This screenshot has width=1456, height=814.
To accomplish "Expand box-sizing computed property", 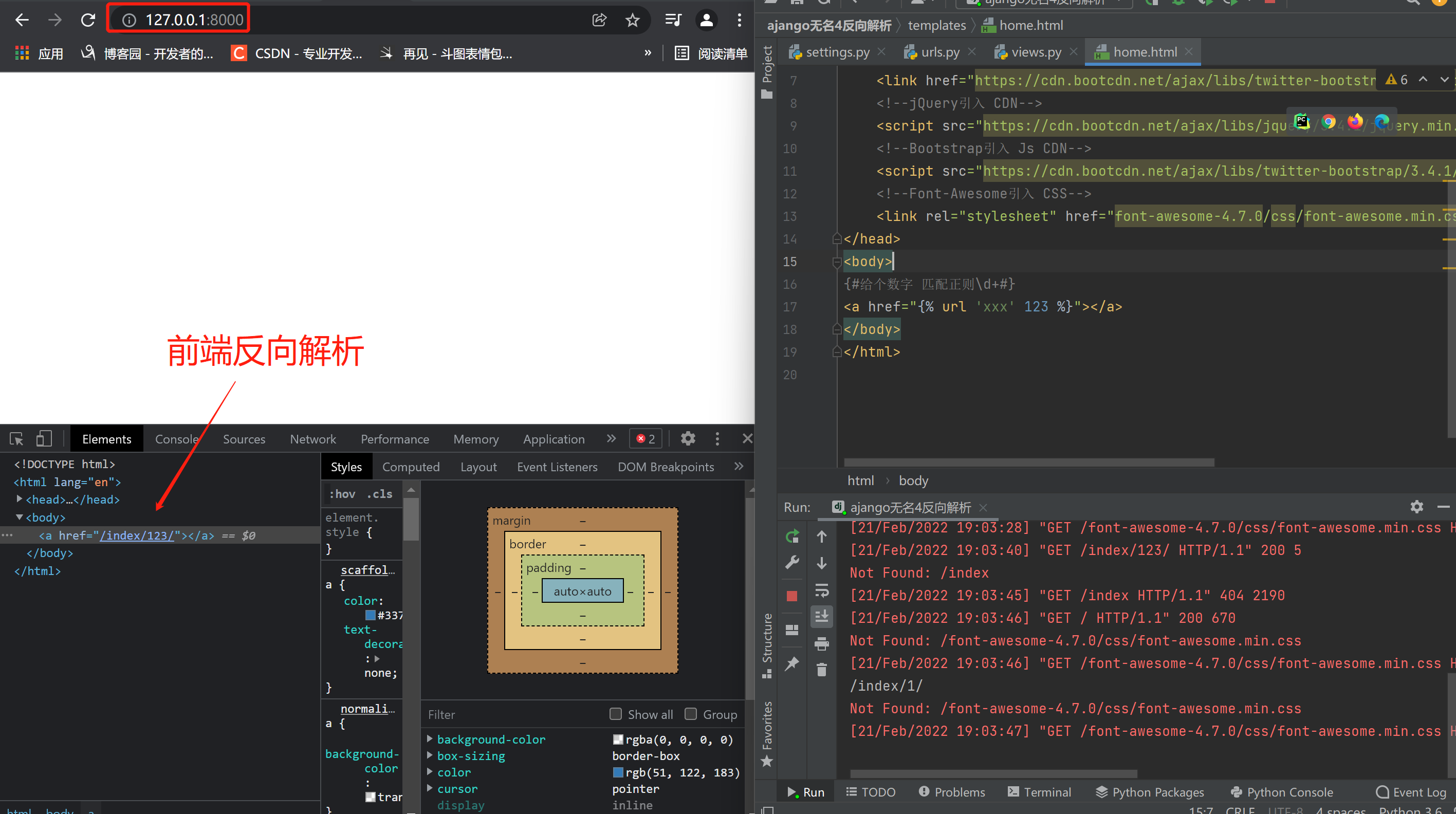I will click(x=430, y=755).
